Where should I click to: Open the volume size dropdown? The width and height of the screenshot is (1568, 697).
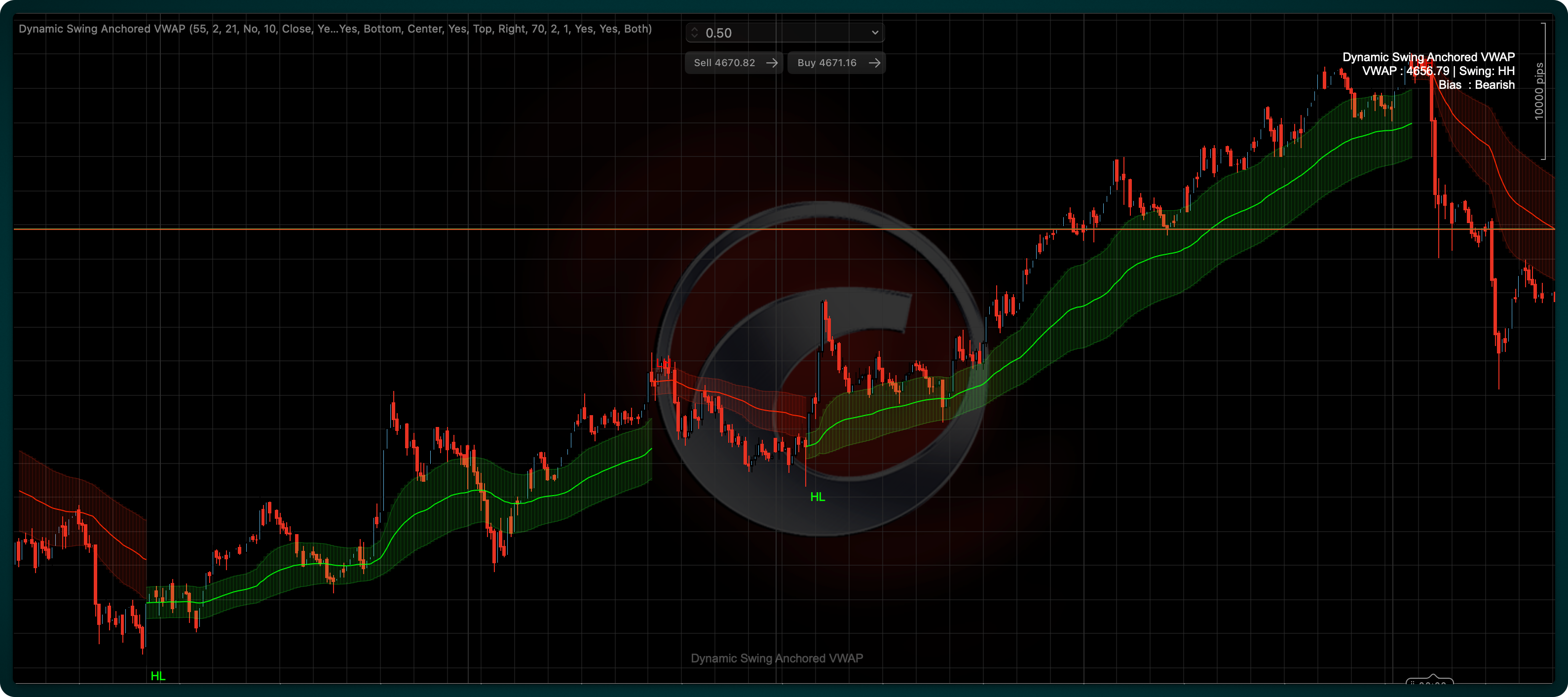pyautogui.click(x=875, y=33)
